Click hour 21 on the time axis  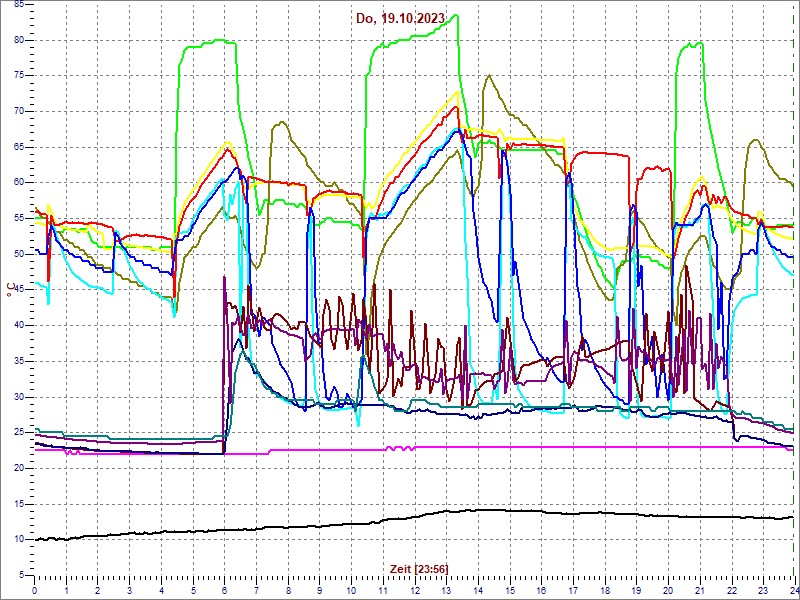[x=700, y=590]
